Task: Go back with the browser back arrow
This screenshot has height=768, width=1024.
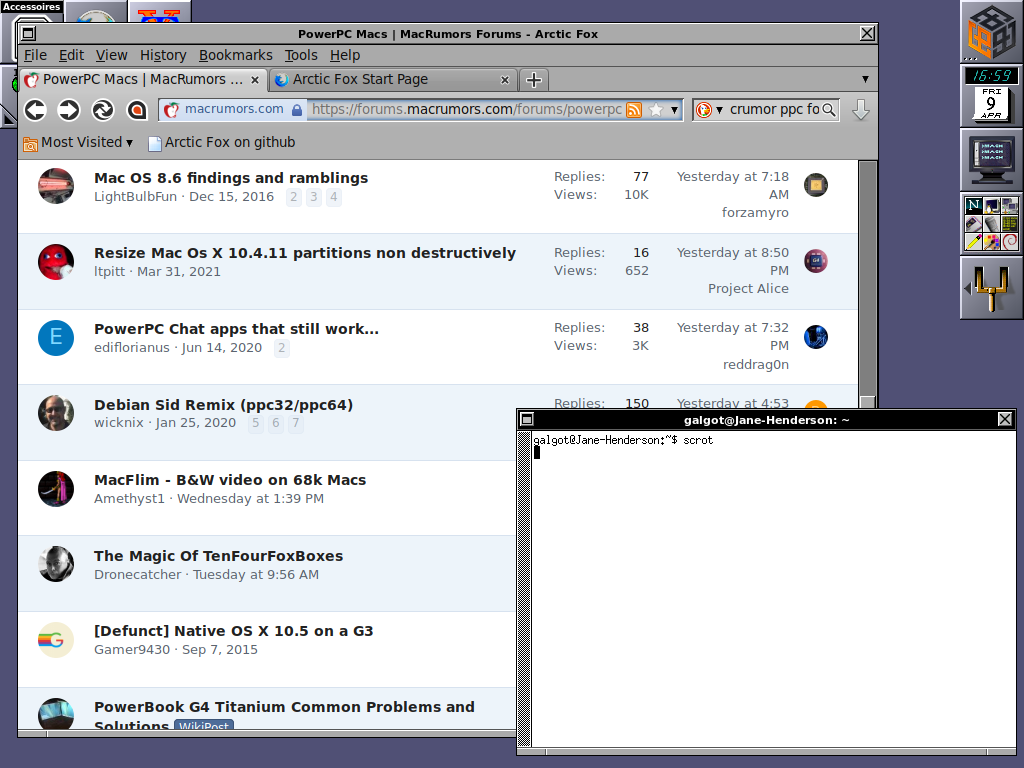Action: (35, 110)
